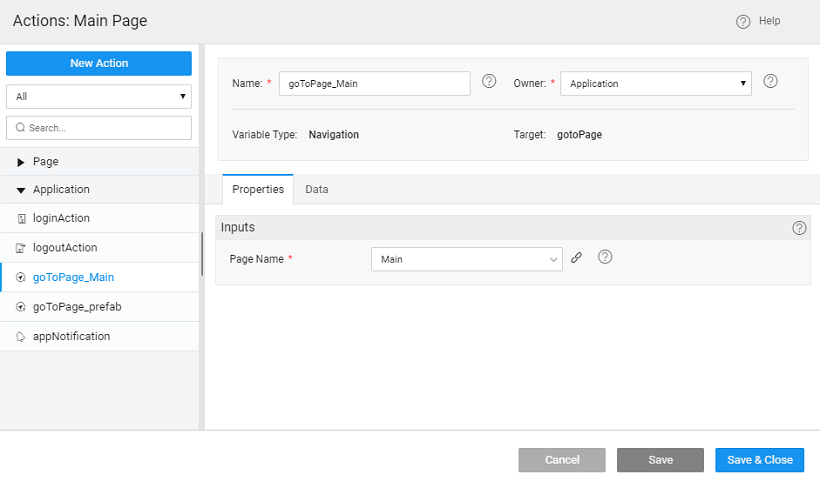Select the Properties tab
The height and width of the screenshot is (488, 820).
(x=258, y=189)
